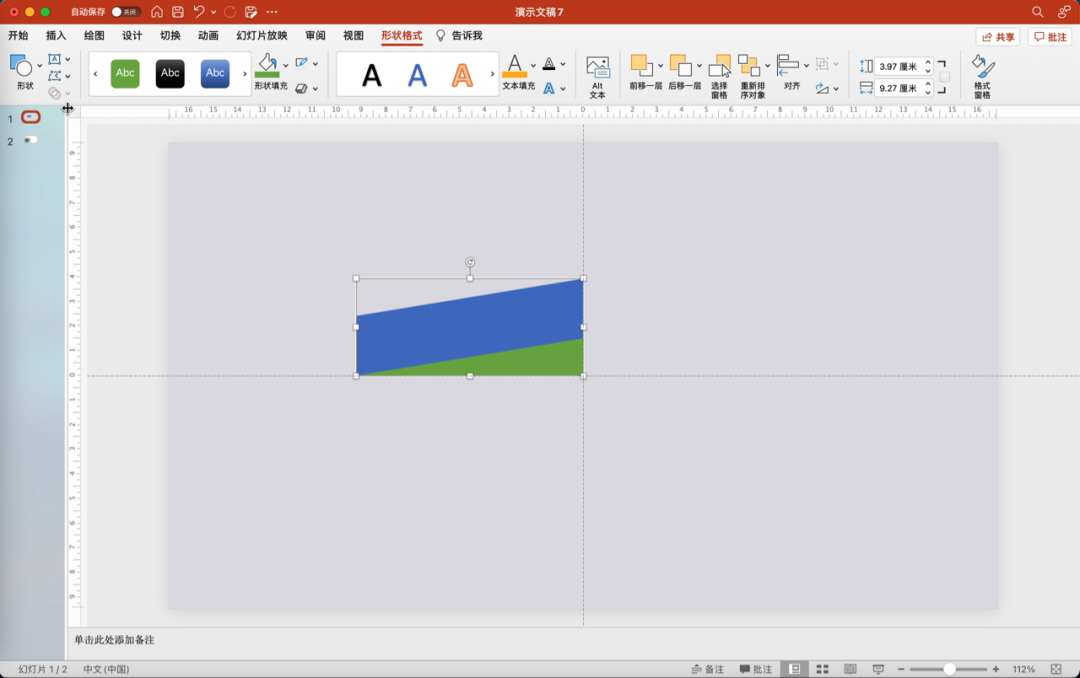The height and width of the screenshot is (678, 1080).
Task: Click the 文本填充 text fill icon
Action: [x=515, y=67]
